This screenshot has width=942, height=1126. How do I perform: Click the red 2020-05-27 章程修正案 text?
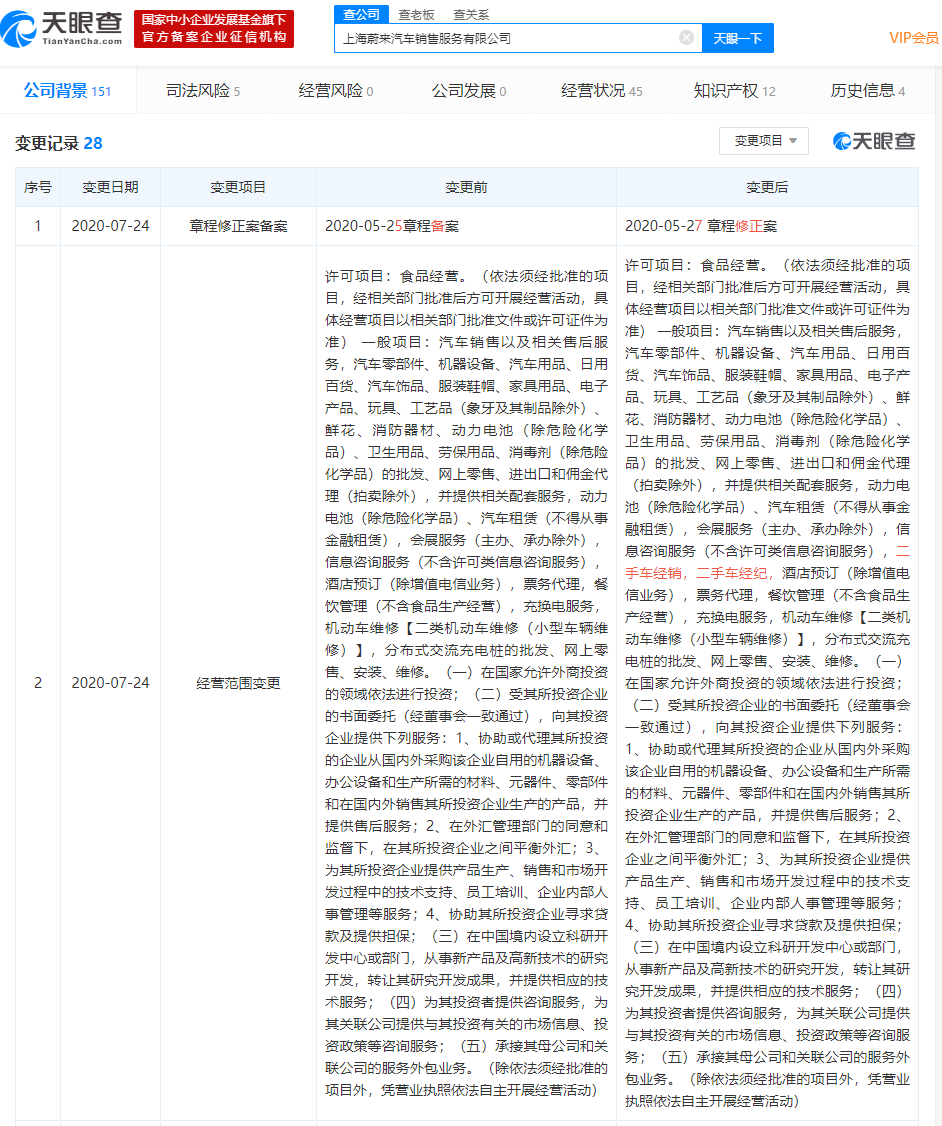pos(704,226)
